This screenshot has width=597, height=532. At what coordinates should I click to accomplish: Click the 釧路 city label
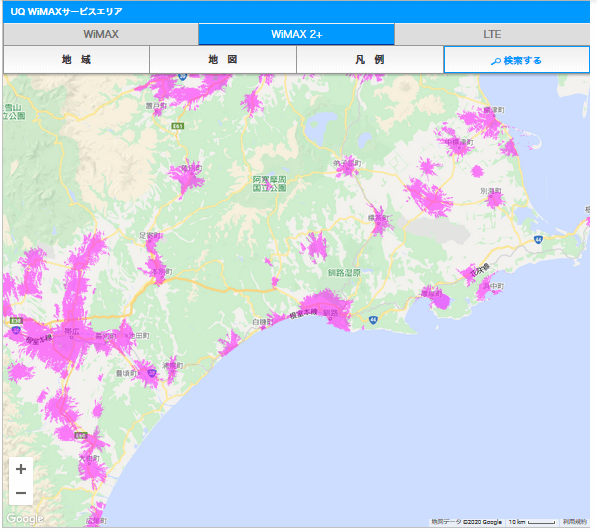coord(330,313)
